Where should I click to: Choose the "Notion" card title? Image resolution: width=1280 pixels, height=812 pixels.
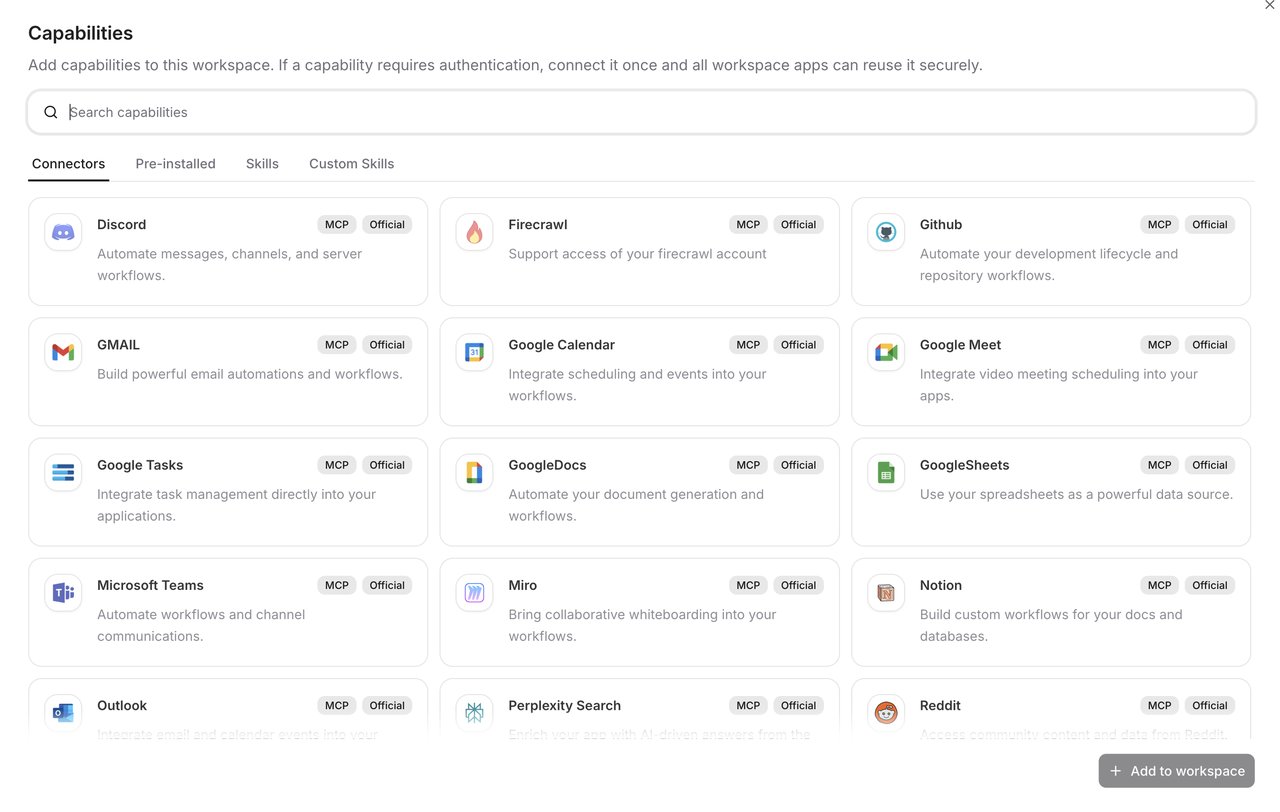[x=941, y=585]
